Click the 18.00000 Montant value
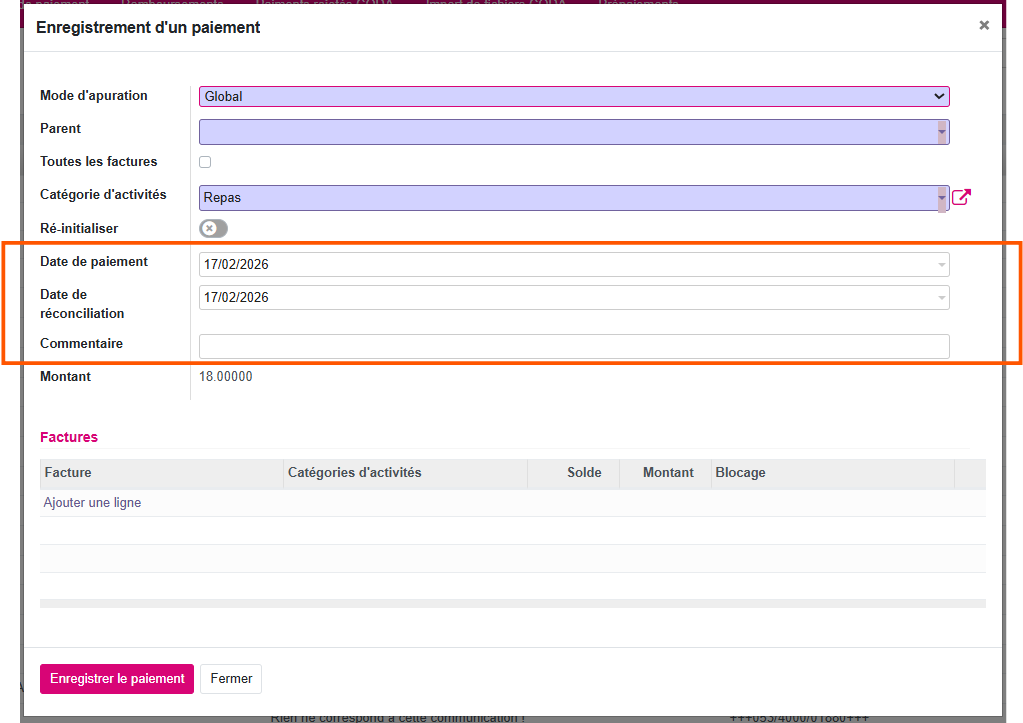The height and width of the screenshot is (723, 1023). tap(226, 377)
